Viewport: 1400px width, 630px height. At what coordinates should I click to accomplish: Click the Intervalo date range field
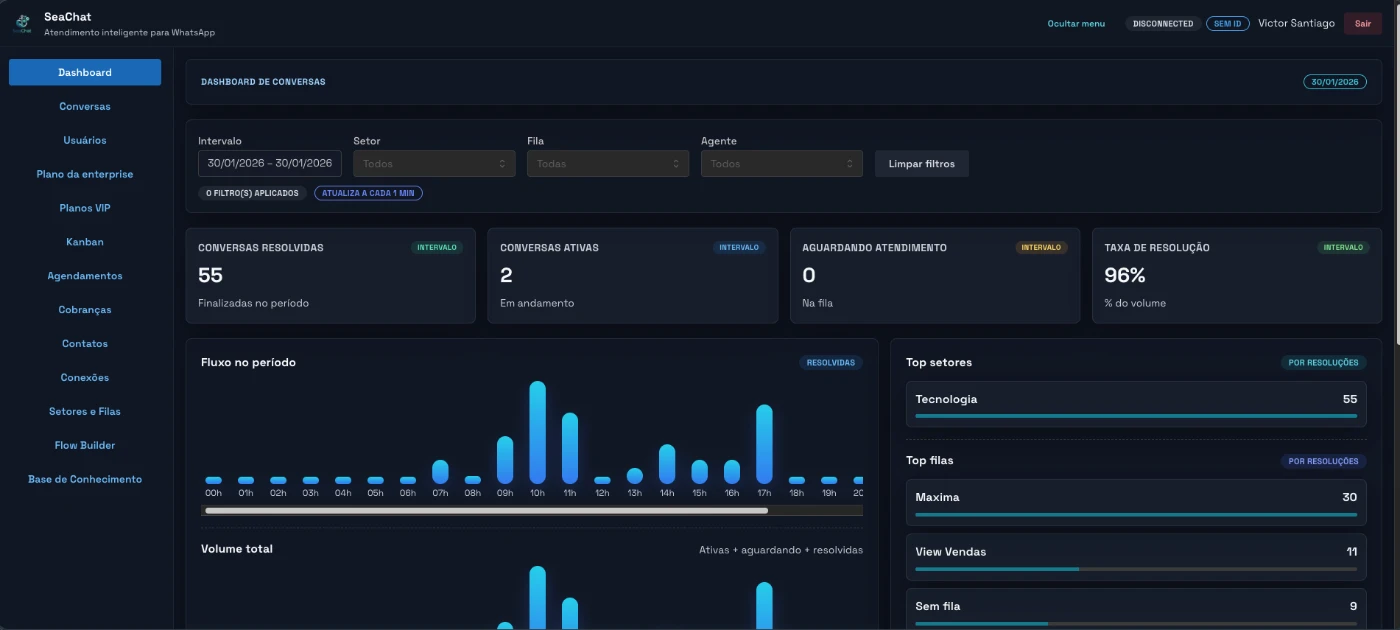(269, 164)
